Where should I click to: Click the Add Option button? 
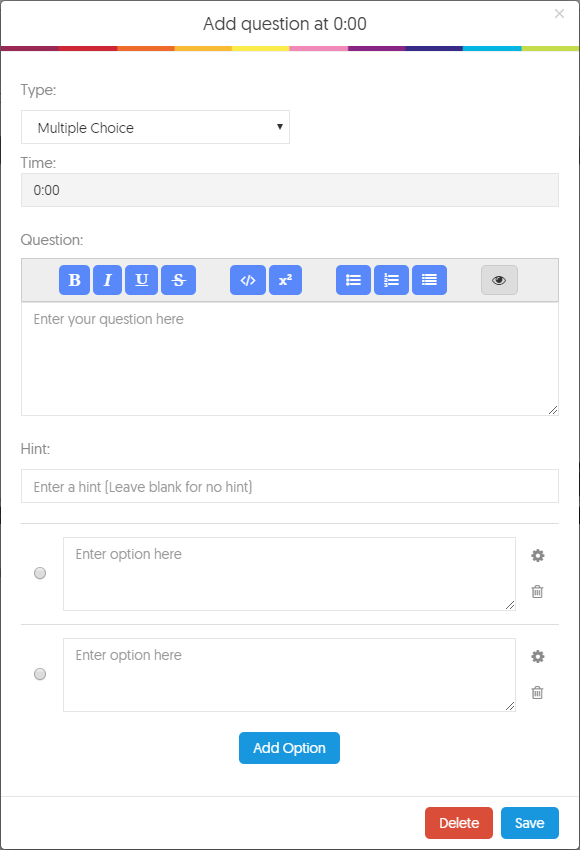point(289,748)
